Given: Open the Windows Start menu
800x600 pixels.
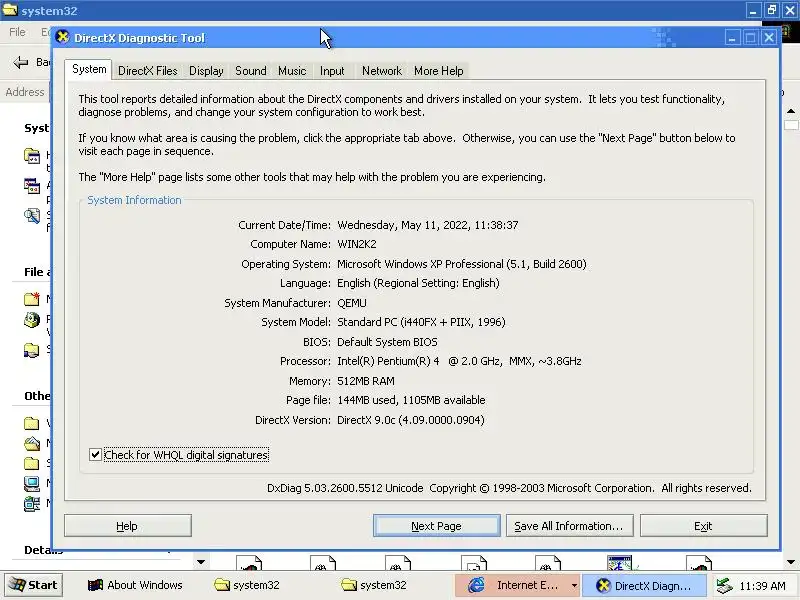Looking at the screenshot, I should click(x=34, y=585).
